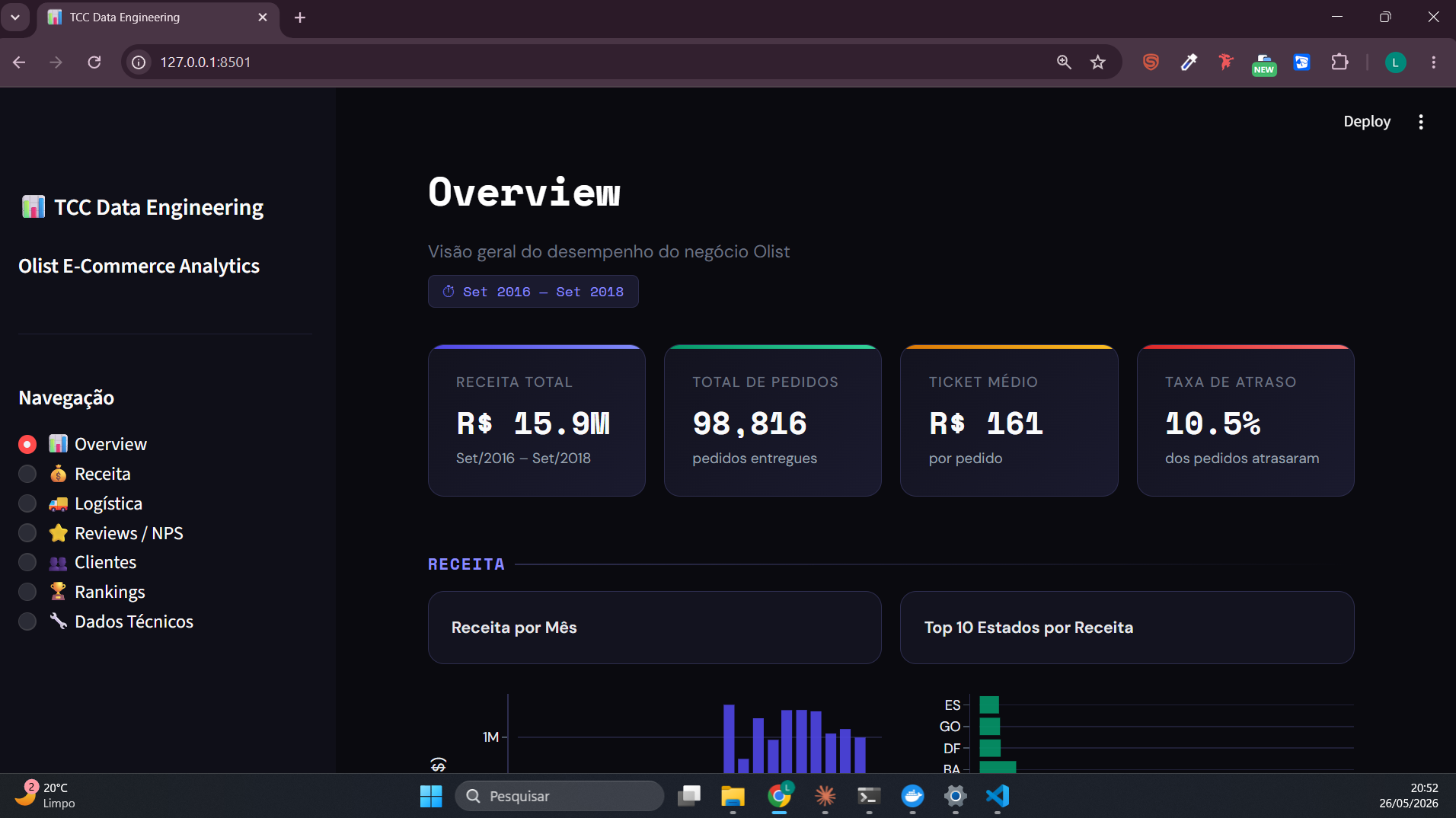
Task: Open the gear app icon in taskbar
Action: (955, 796)
